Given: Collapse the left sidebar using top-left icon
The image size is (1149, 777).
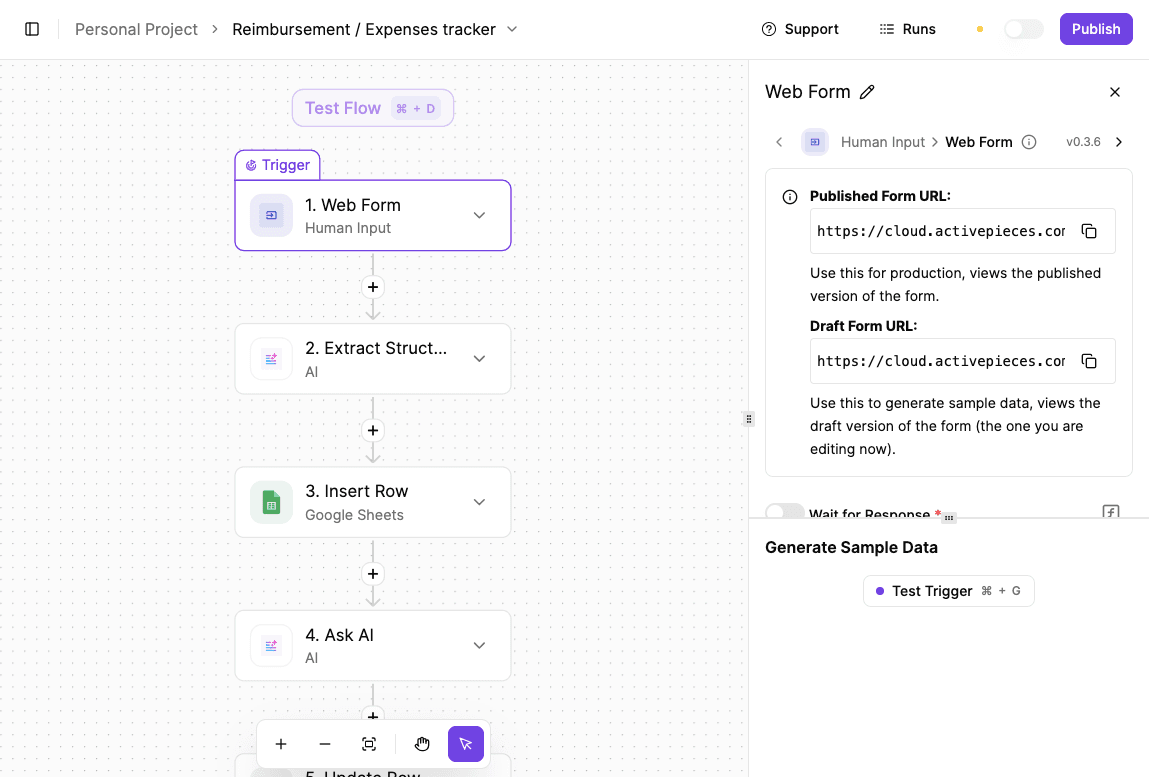Looking at the screenshot, I should point(32,29).
